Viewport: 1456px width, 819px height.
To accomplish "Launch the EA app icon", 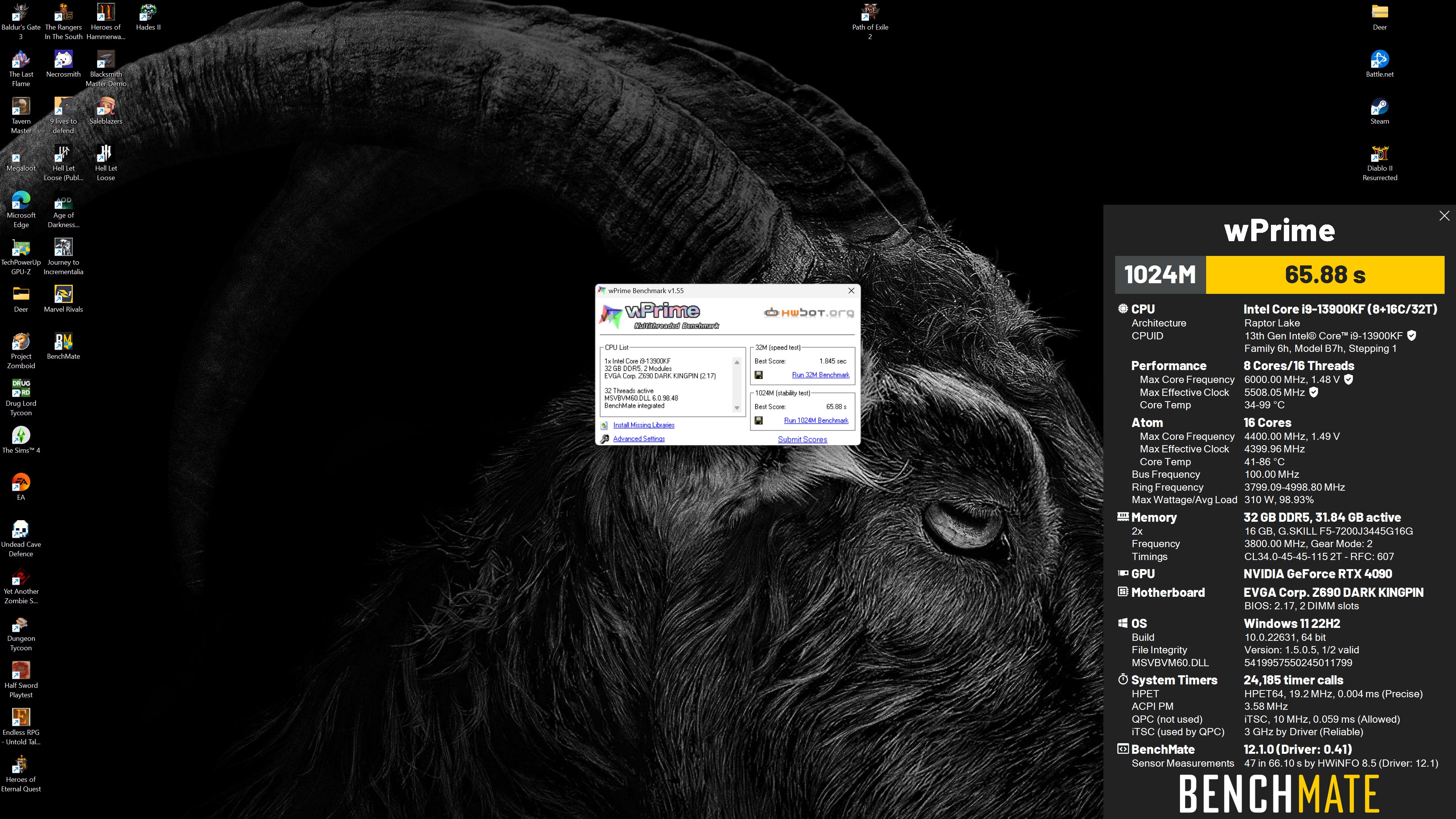I will pyautogui.click(x=21, y=486).
